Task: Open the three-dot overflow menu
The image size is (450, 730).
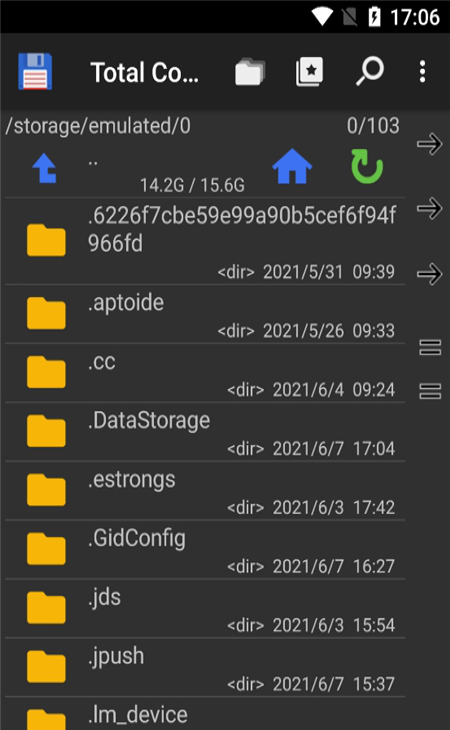Action: point(422,72)
